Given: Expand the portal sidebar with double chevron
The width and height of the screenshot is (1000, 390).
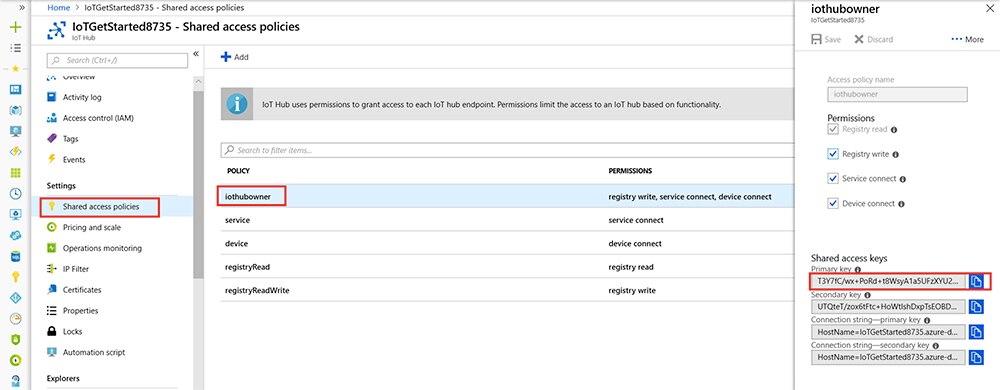Looking at the screenshot, I should click(x=22, y=7).
